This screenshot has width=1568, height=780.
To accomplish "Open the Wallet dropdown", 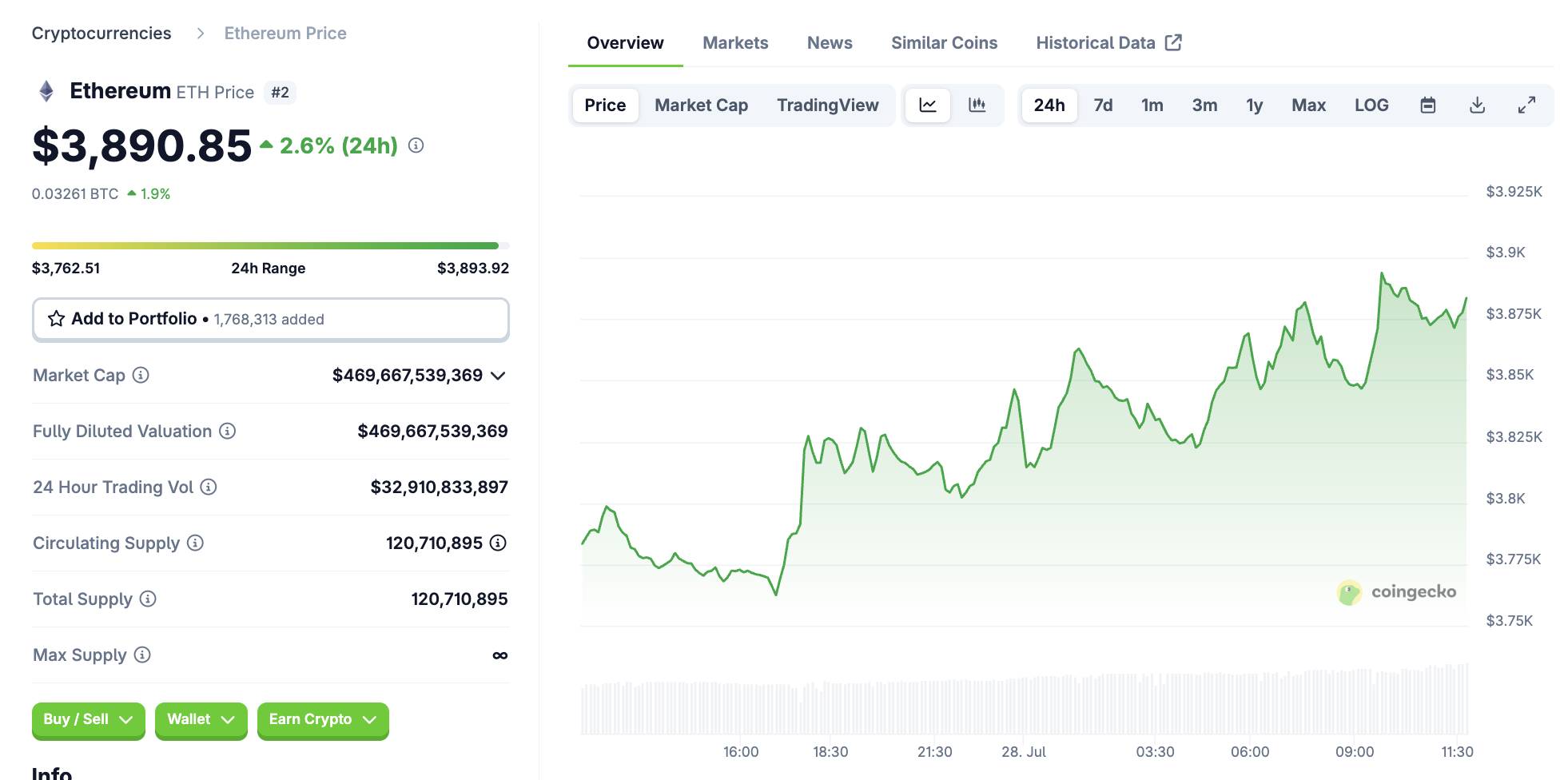I will click(x=201, y=719).
